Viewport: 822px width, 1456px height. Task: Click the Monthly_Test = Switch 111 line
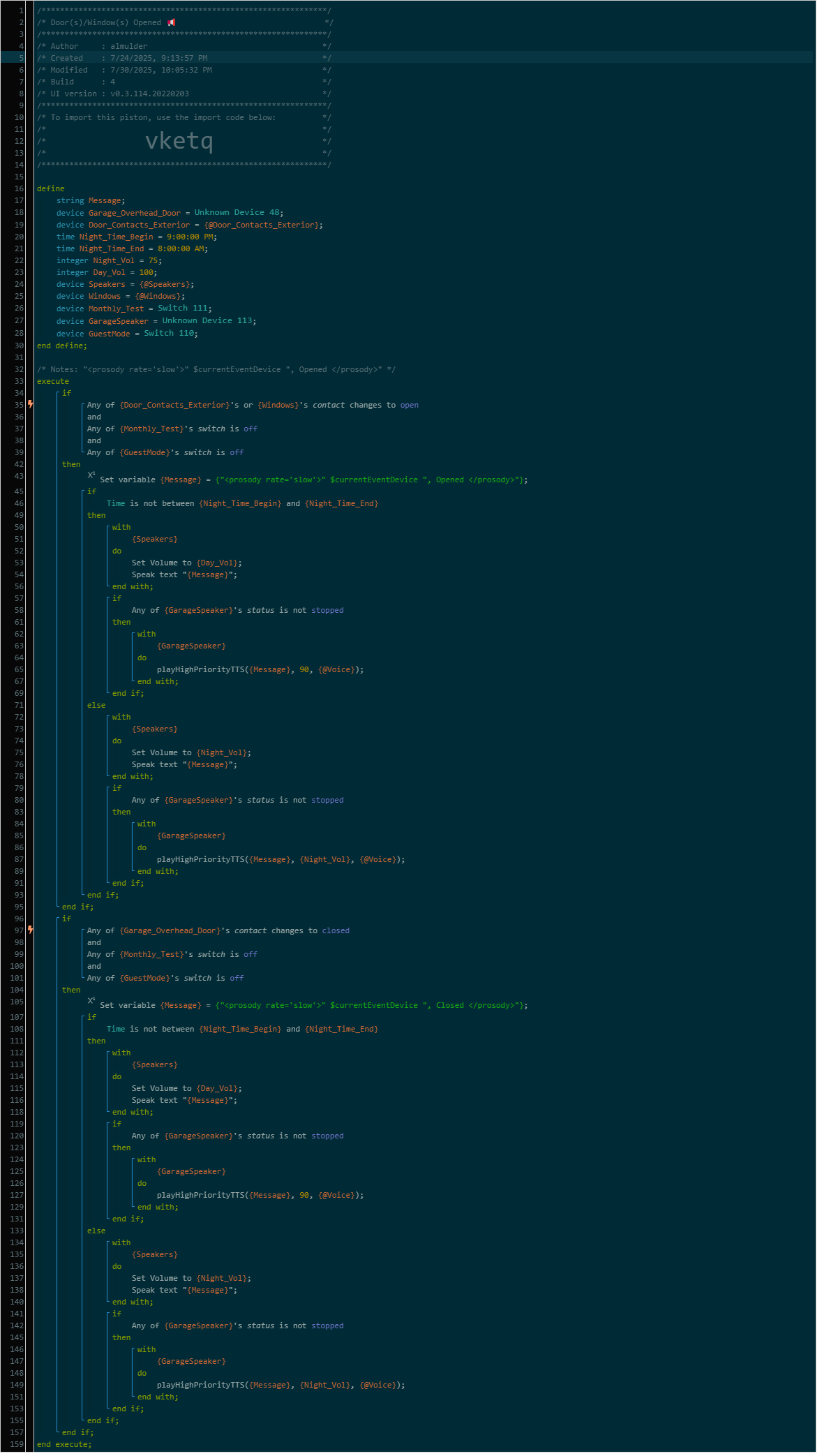pyautogui.click(x=134, y=309)
